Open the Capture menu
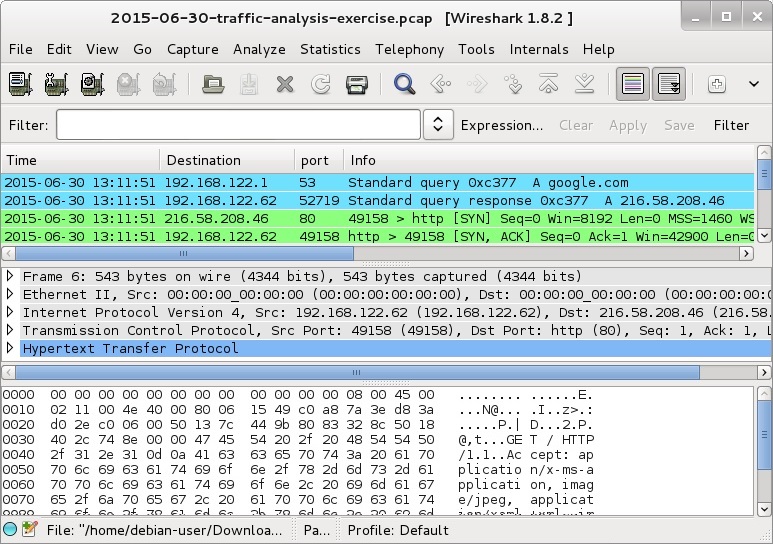Screen dimensions: 773x544 pos(193,49)
